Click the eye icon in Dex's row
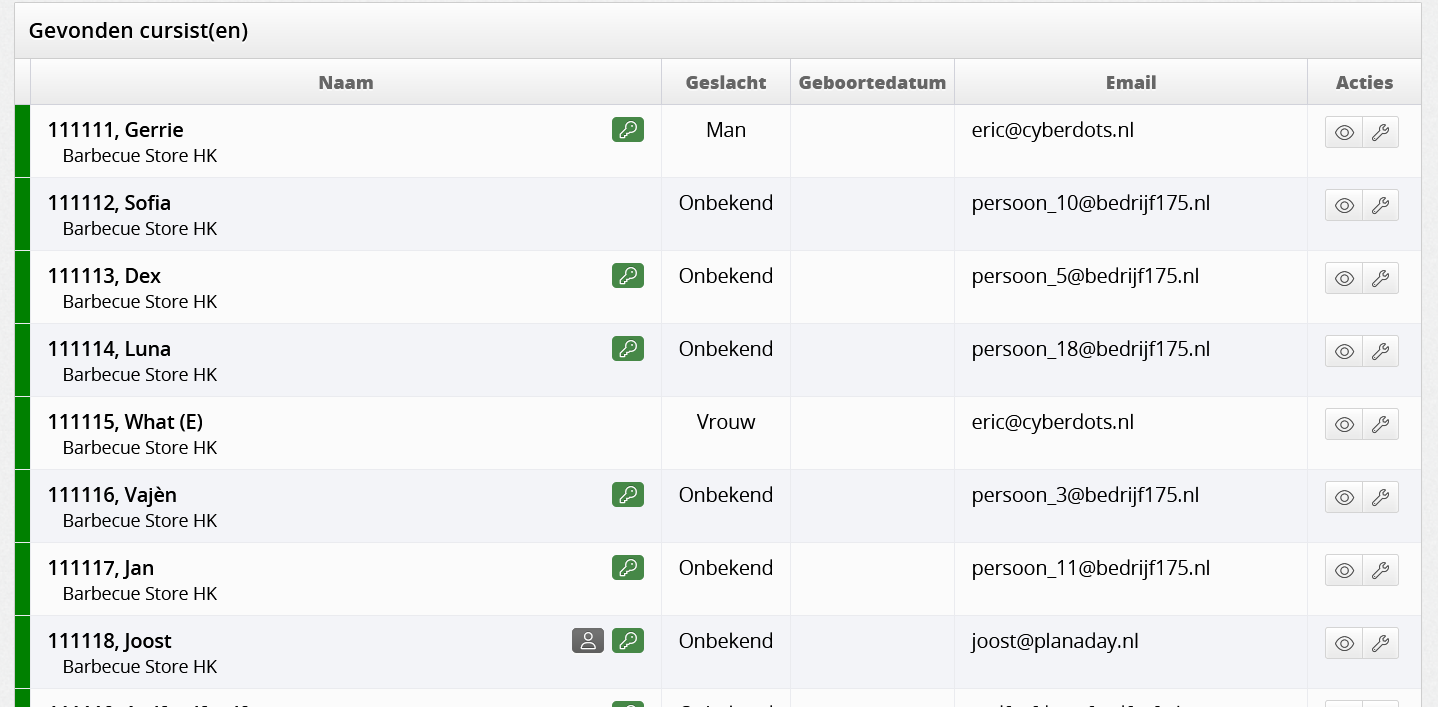The width and height of the screenshot is (1438, 707). [1344, 278]
